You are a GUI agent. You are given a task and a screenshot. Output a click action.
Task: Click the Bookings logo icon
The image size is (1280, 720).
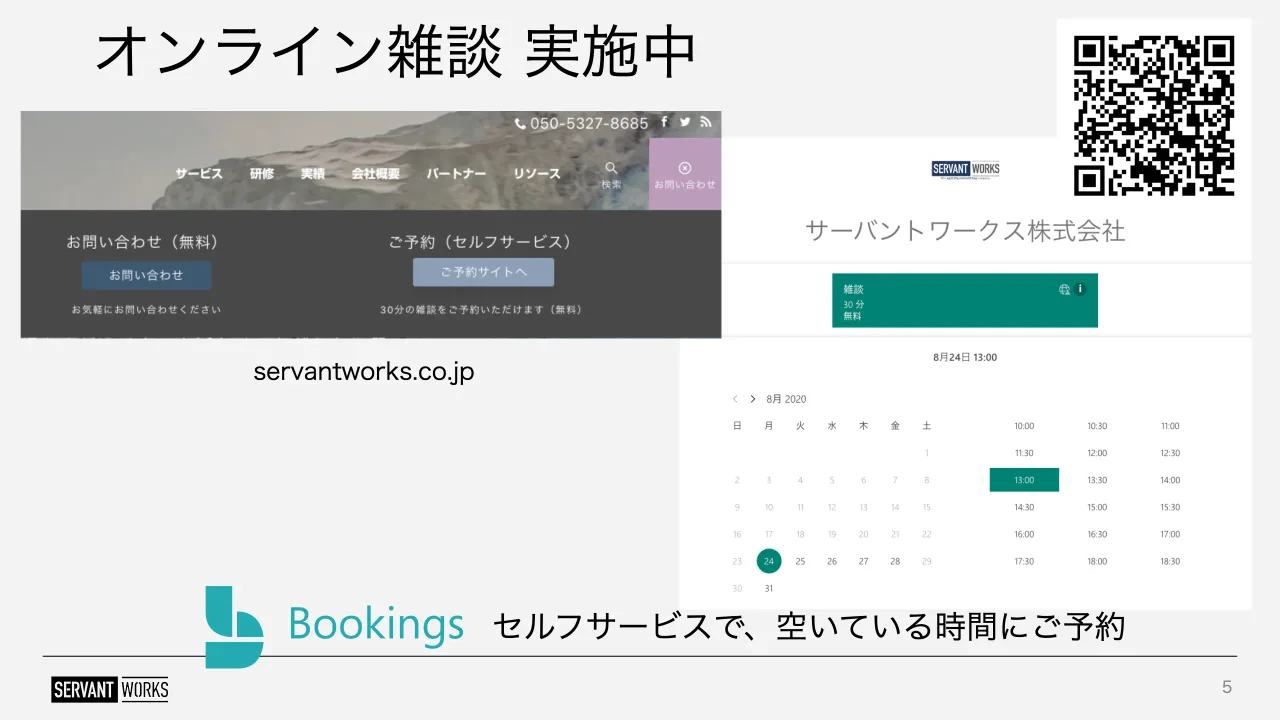coord(234,627)
